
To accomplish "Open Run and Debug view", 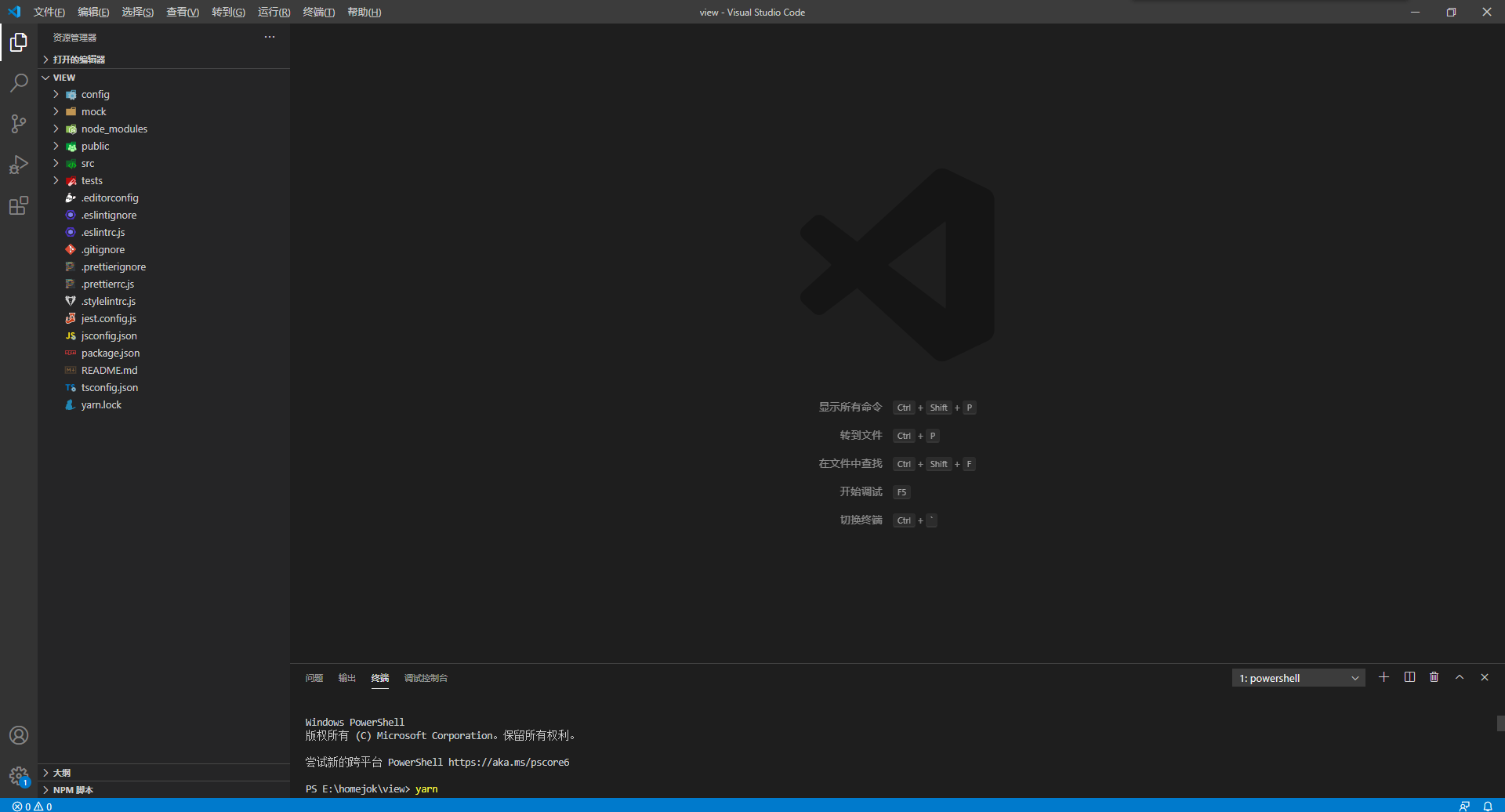I will pyautogui.click(x=19, y=165).
